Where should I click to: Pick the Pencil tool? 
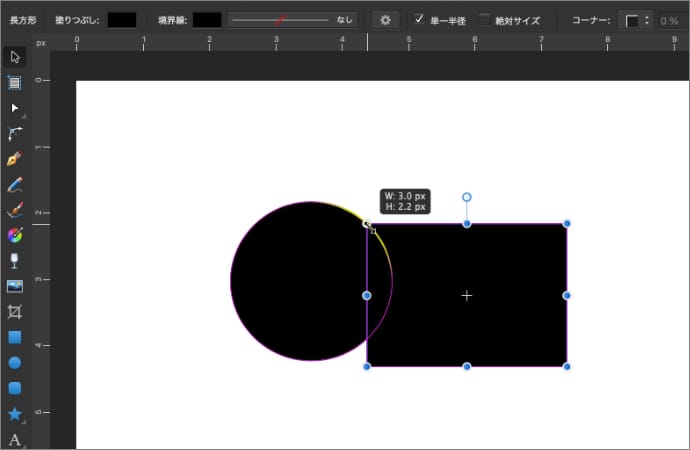[x=15, y=185]
